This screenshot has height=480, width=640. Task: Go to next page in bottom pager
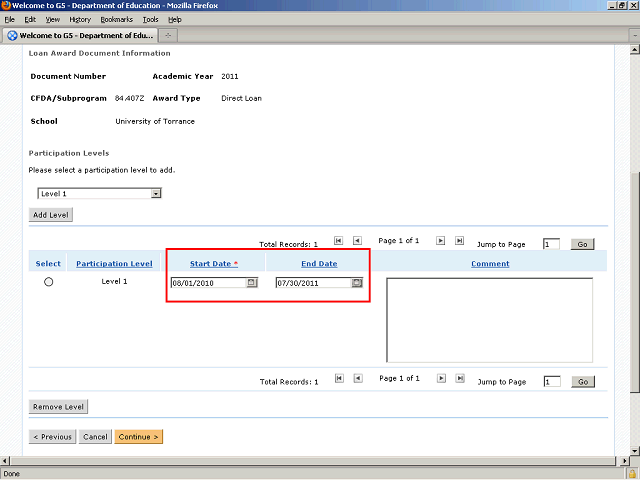441,378
